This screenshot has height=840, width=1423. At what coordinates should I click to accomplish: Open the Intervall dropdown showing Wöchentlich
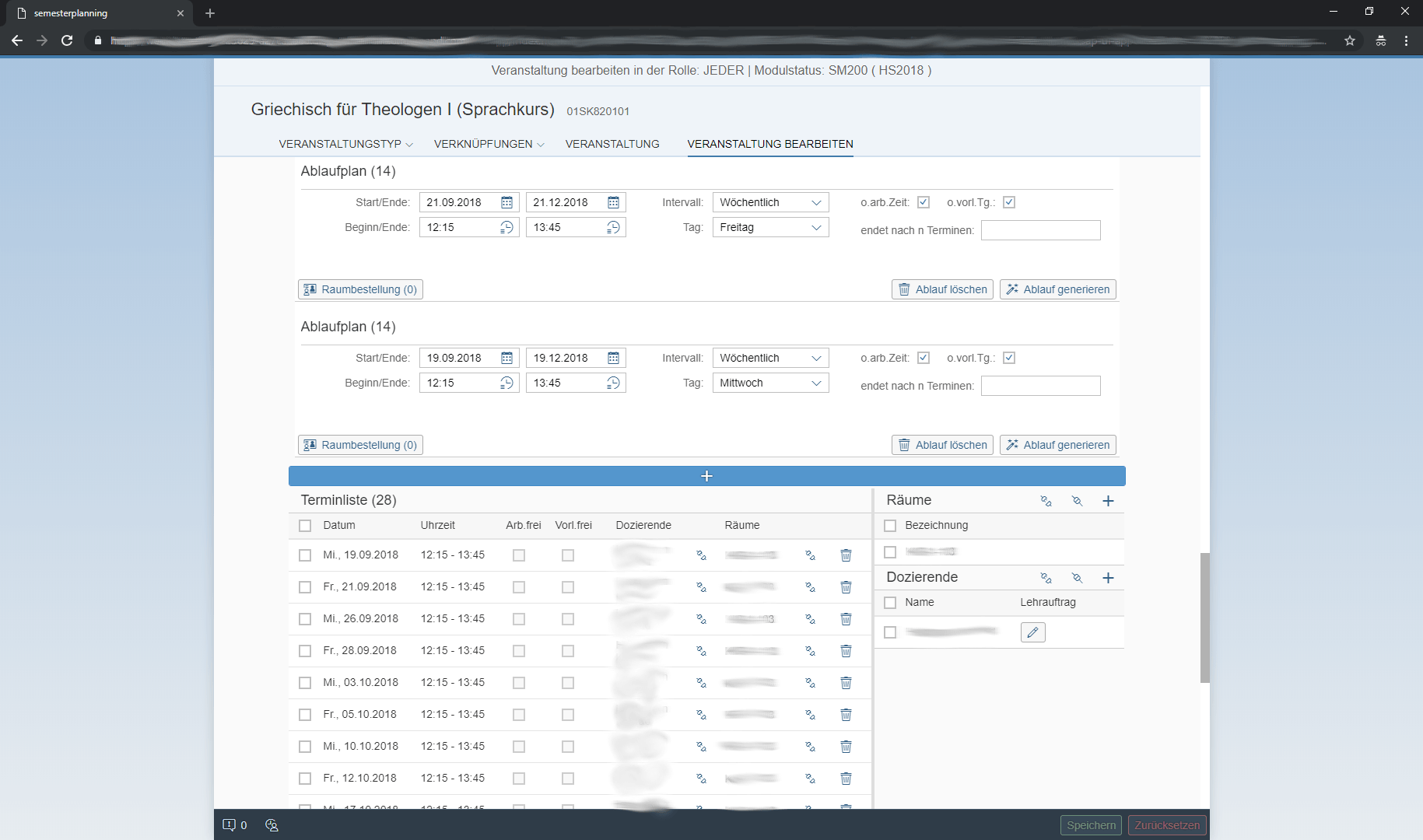[x=769, y=202]
